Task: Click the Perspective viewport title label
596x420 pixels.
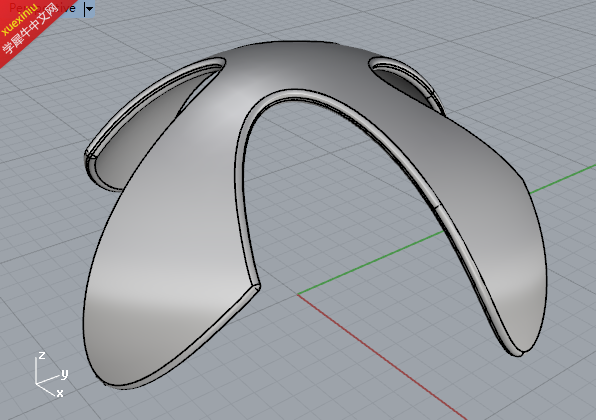Action: point(42,8)
